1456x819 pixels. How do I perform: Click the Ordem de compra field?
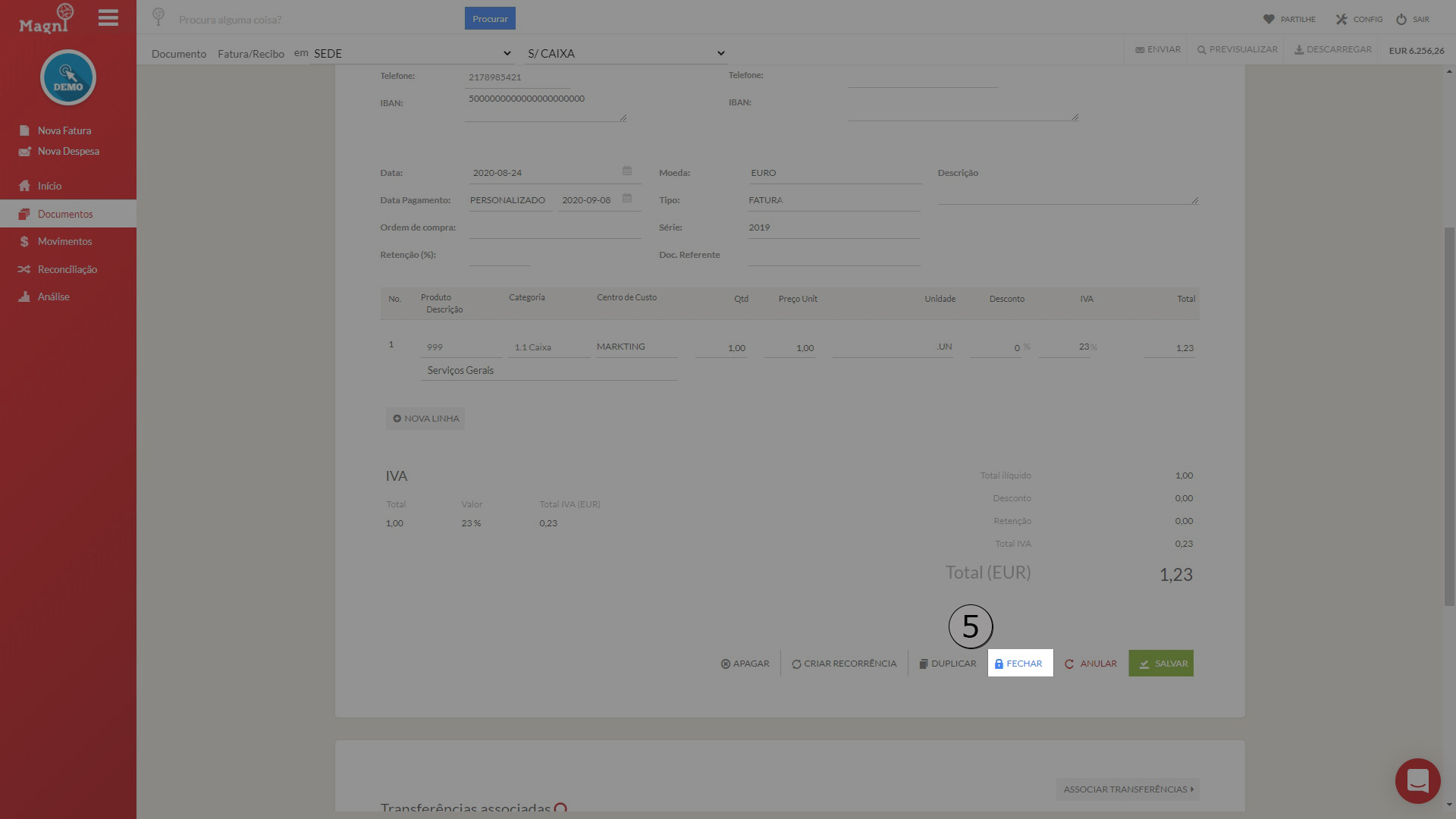coord(555,227)
